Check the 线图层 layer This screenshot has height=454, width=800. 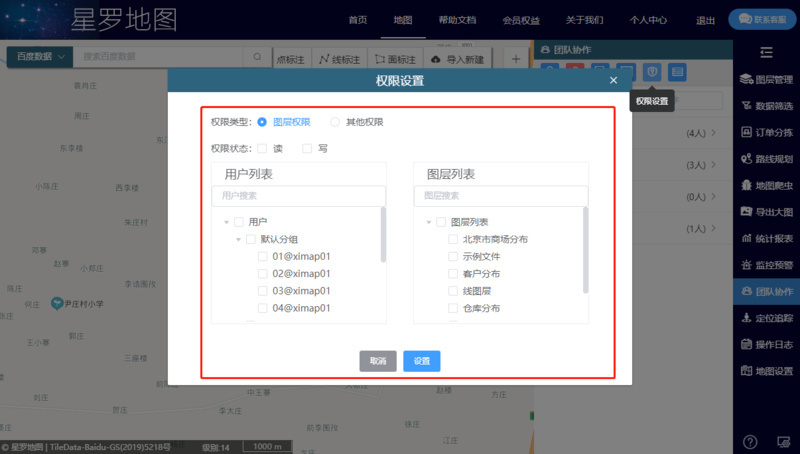tap(453, 291)
